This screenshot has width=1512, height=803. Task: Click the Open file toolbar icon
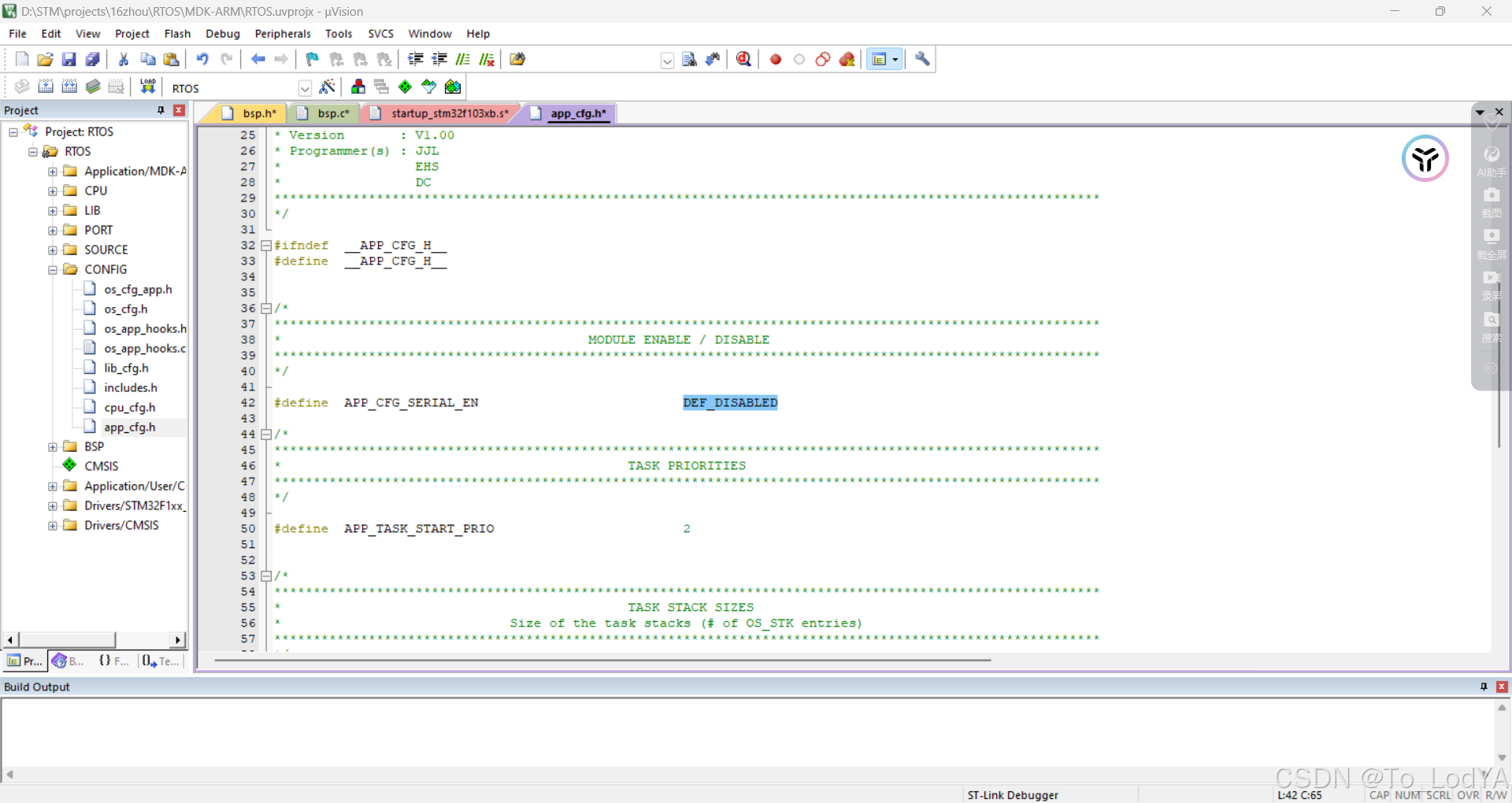click(46, 59)
